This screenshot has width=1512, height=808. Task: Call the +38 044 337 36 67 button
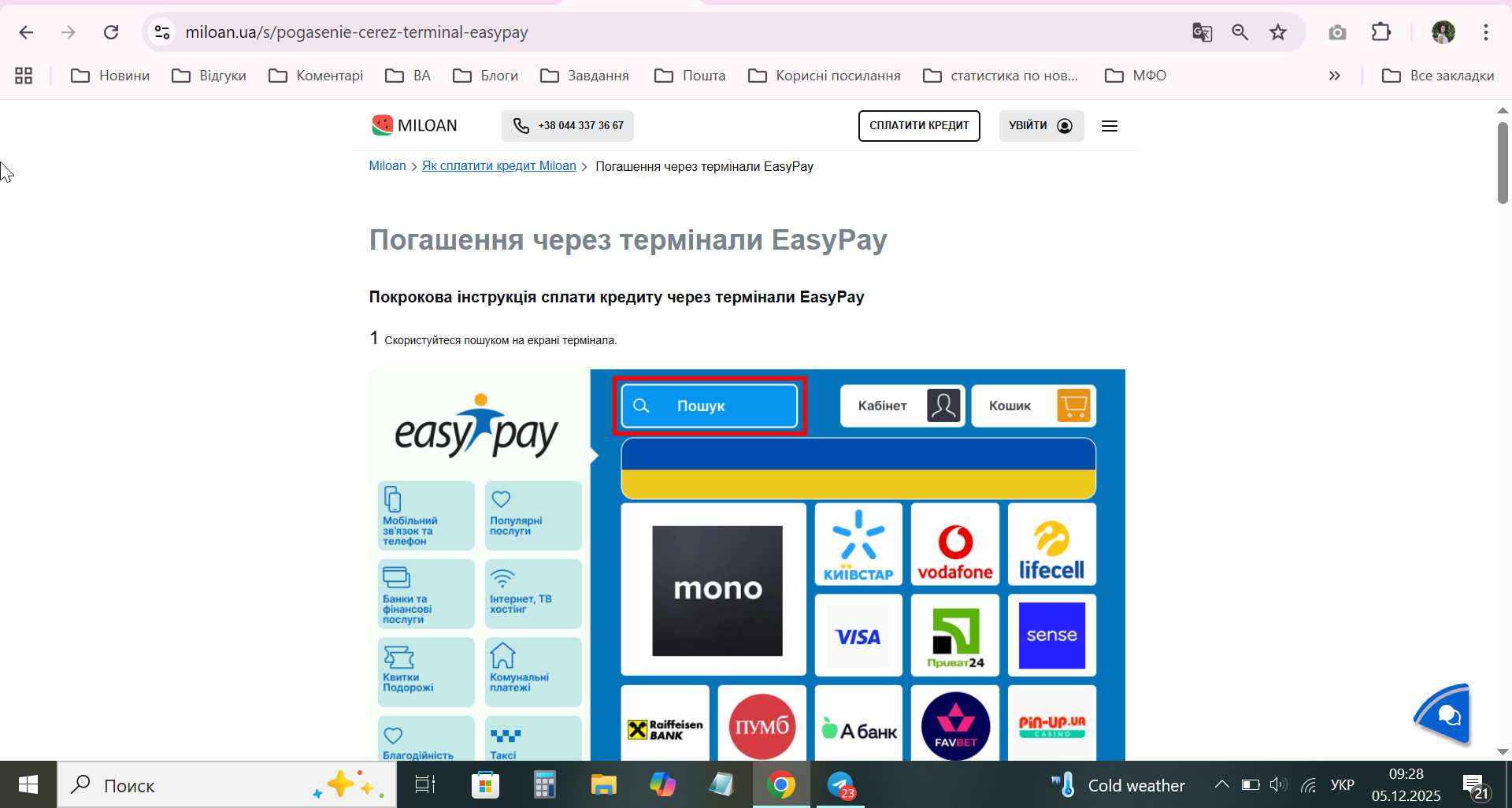click(x=568, y=126)
